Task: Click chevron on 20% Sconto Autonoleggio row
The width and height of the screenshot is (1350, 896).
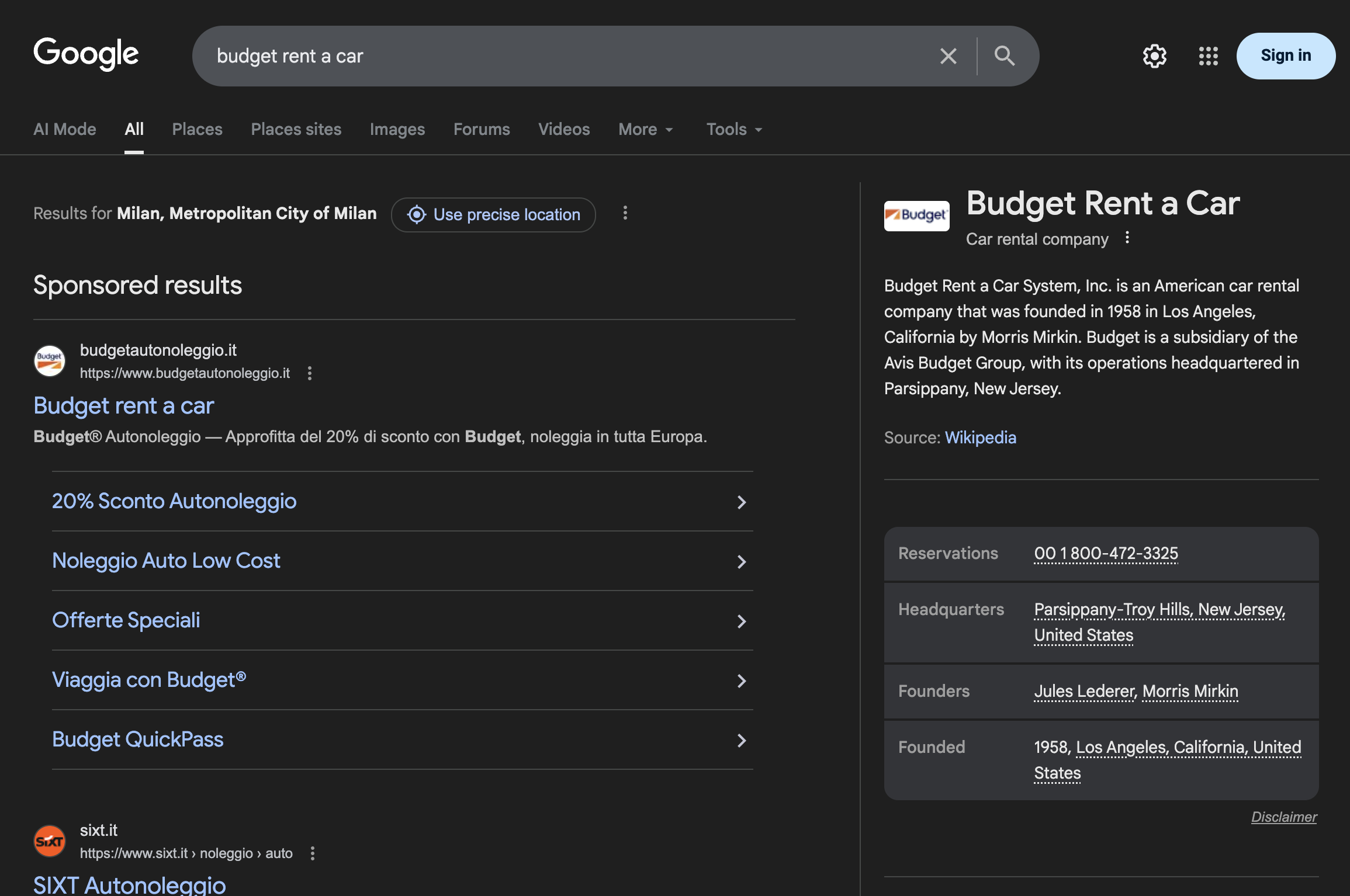Action: 741,502
